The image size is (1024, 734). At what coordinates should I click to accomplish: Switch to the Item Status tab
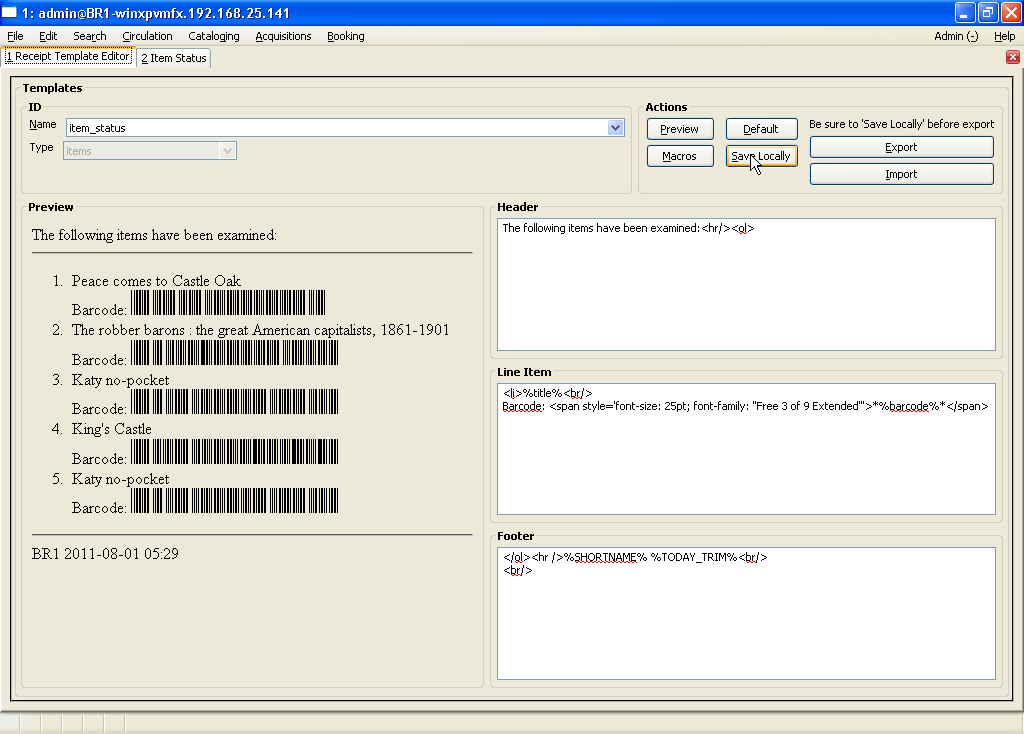174,58
